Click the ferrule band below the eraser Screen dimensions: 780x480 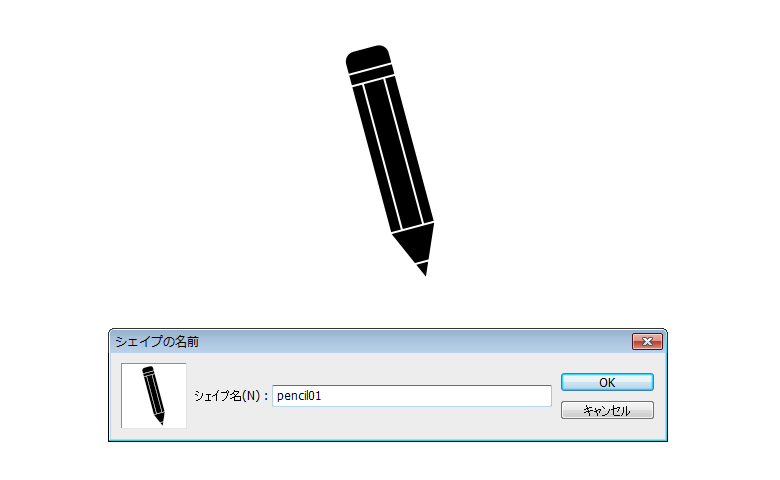[372, 75]
